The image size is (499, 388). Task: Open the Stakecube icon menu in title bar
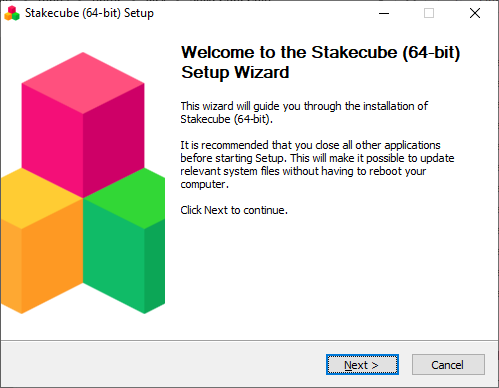point(12,13)
